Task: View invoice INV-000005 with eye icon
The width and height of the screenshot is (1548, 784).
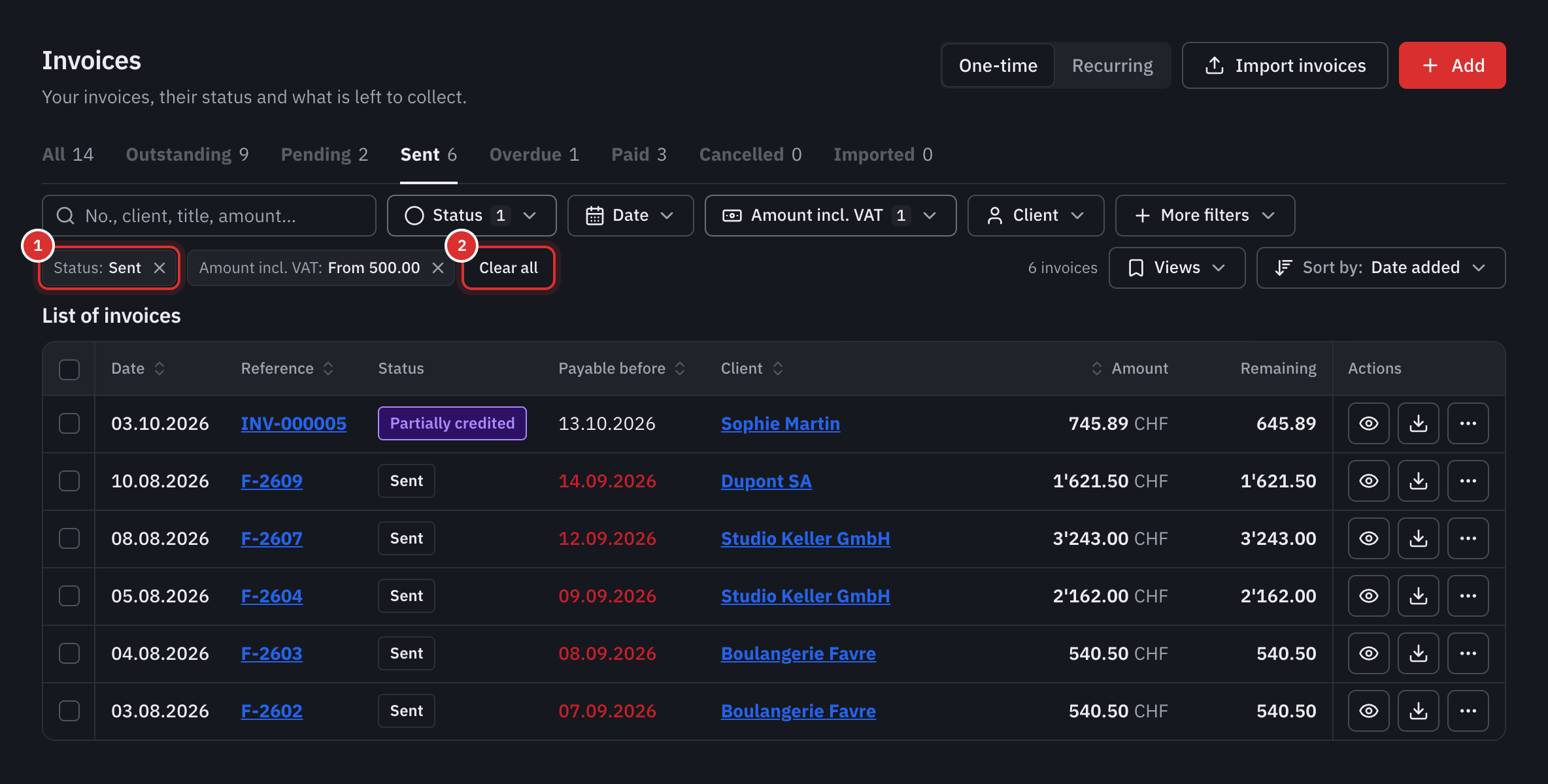Action: pyautogui.click(x=1368, y=423)
